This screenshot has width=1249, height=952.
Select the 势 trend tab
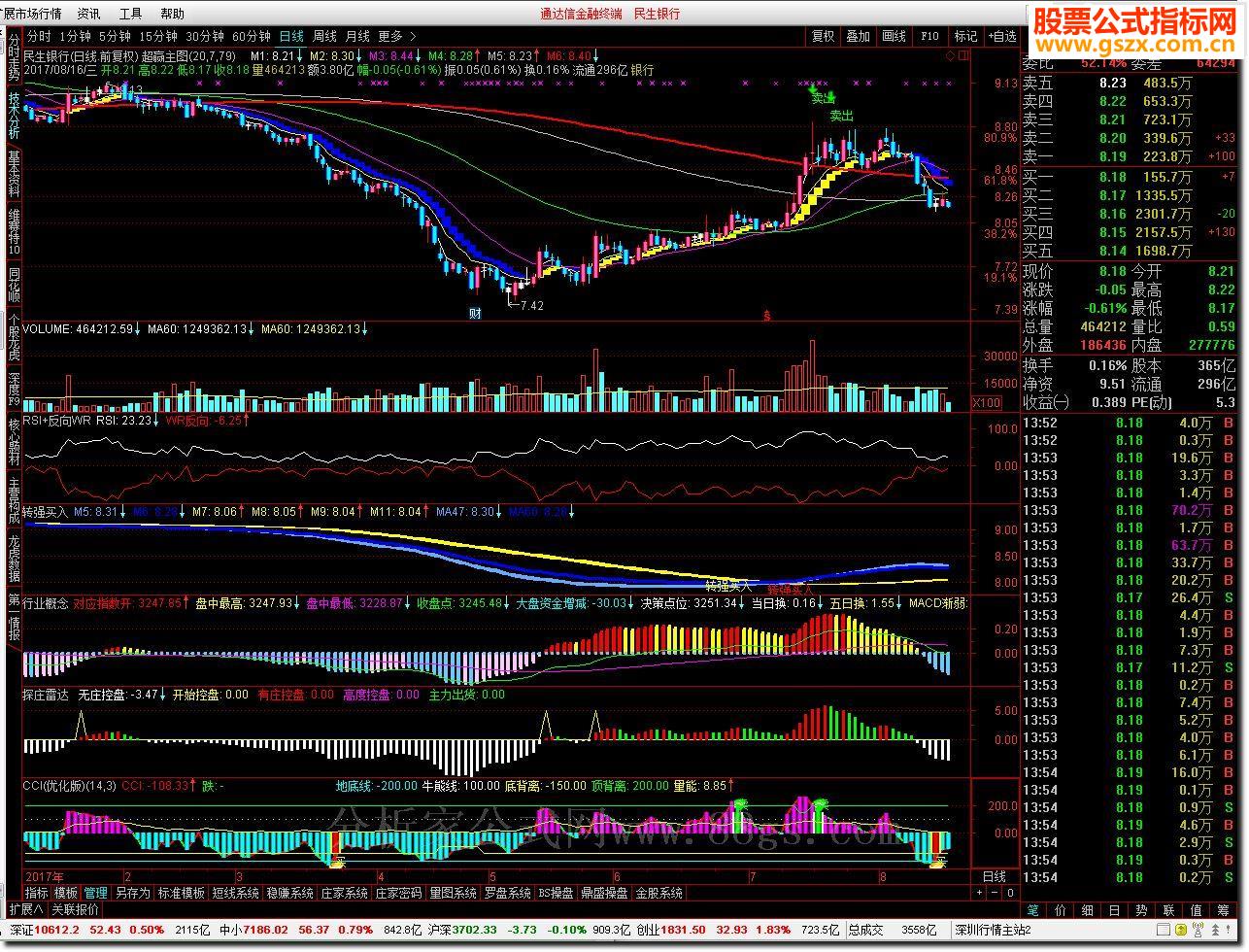(x=1142, y=910)
